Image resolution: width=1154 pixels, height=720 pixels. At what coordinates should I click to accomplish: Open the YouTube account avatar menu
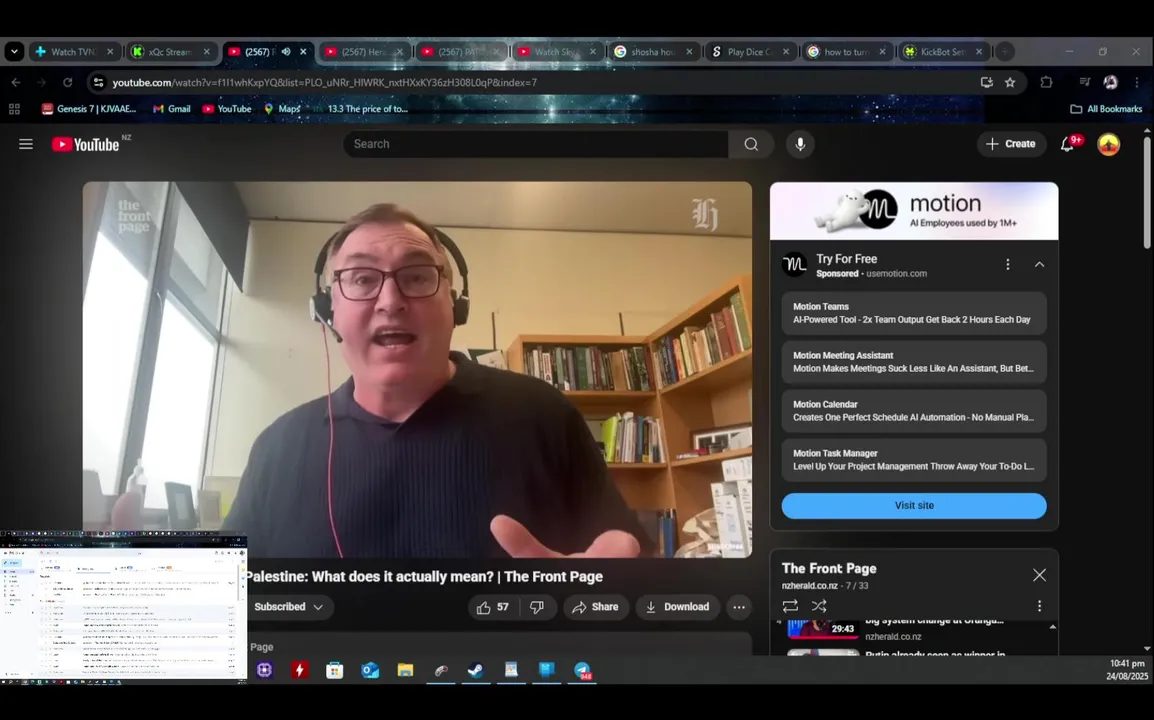click(x=1108, y=144)
